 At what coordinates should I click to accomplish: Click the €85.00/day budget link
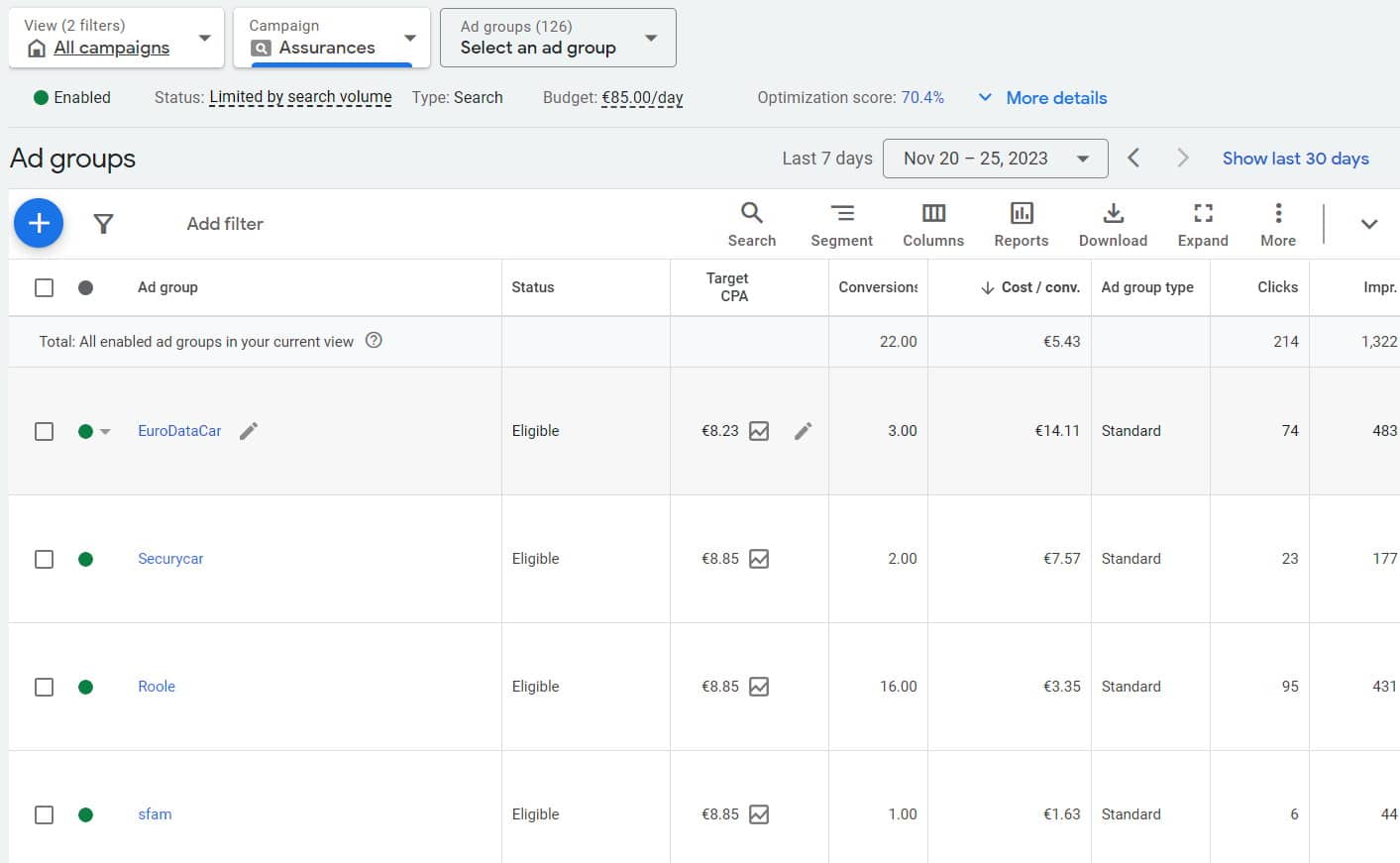pos(642,97)
